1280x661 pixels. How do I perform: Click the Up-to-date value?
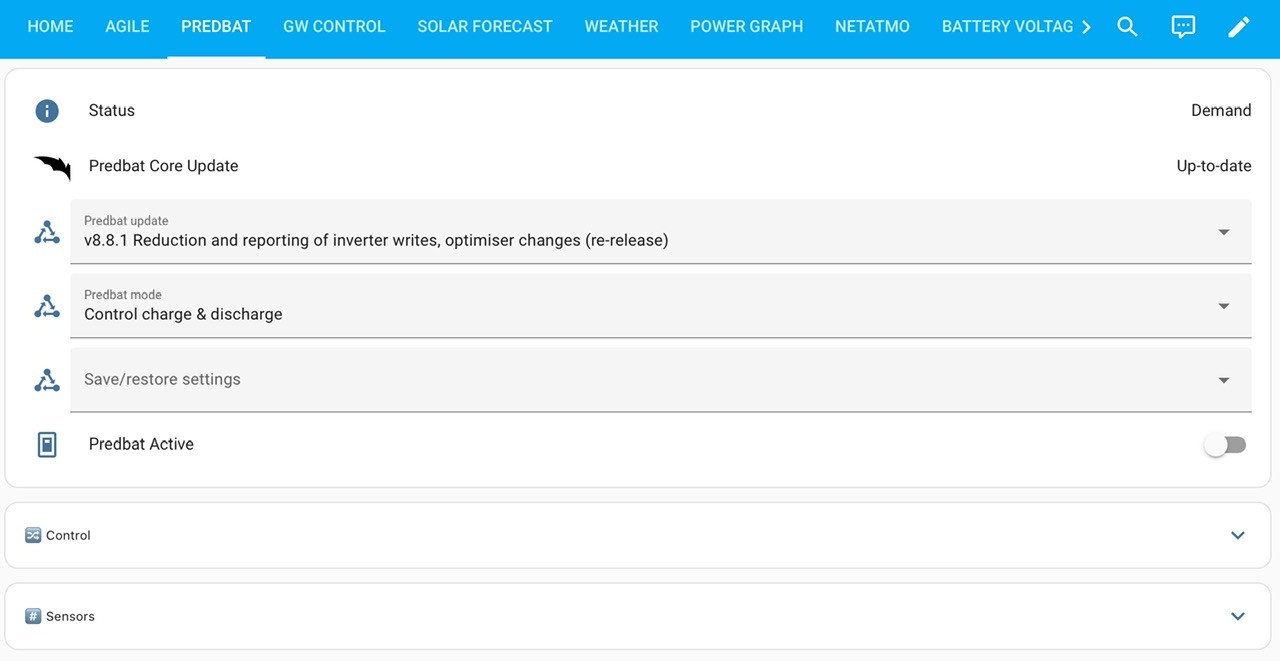1214,166
